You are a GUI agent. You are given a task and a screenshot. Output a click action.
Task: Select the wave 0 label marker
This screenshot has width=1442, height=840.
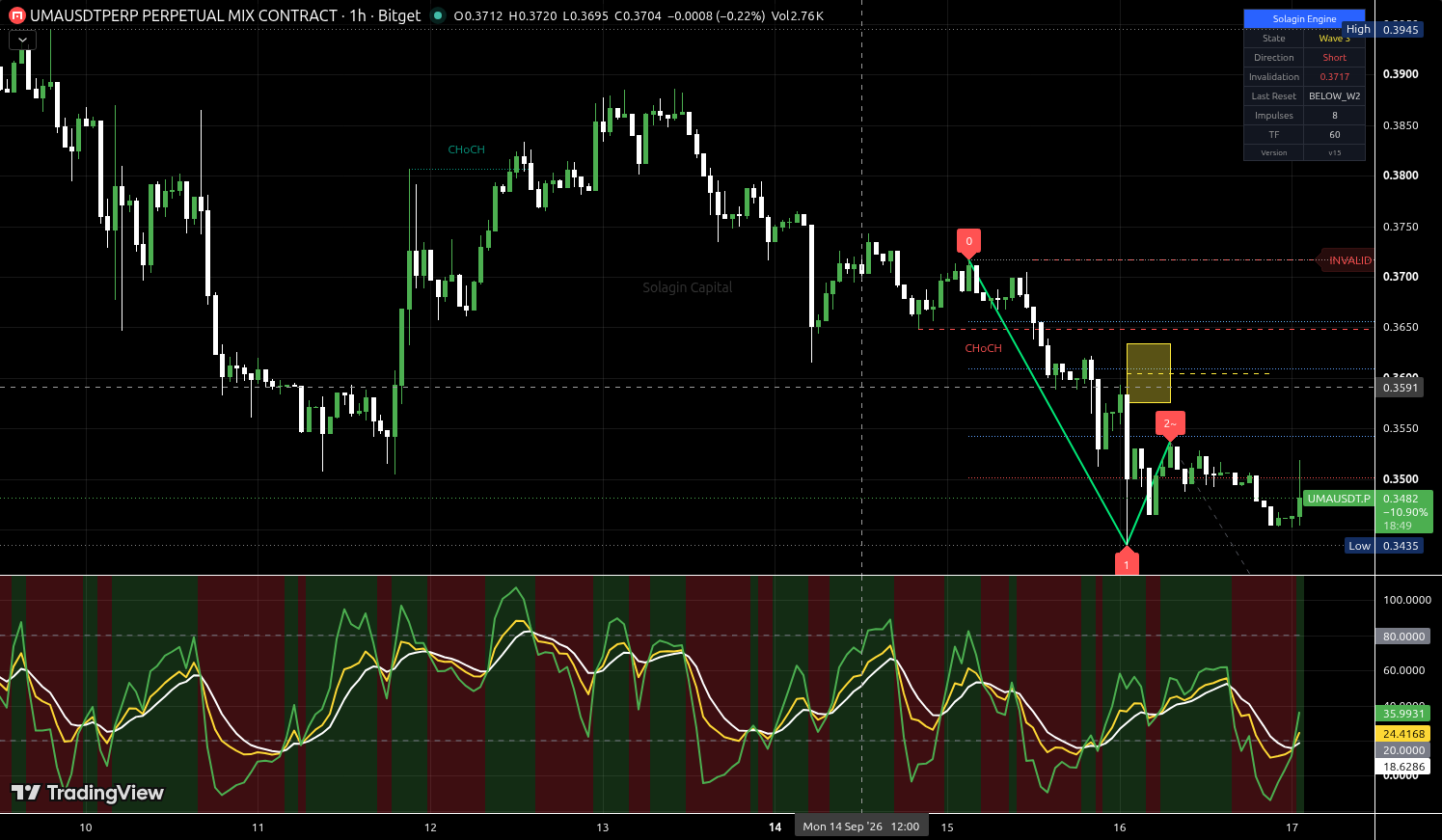(969, 242)
